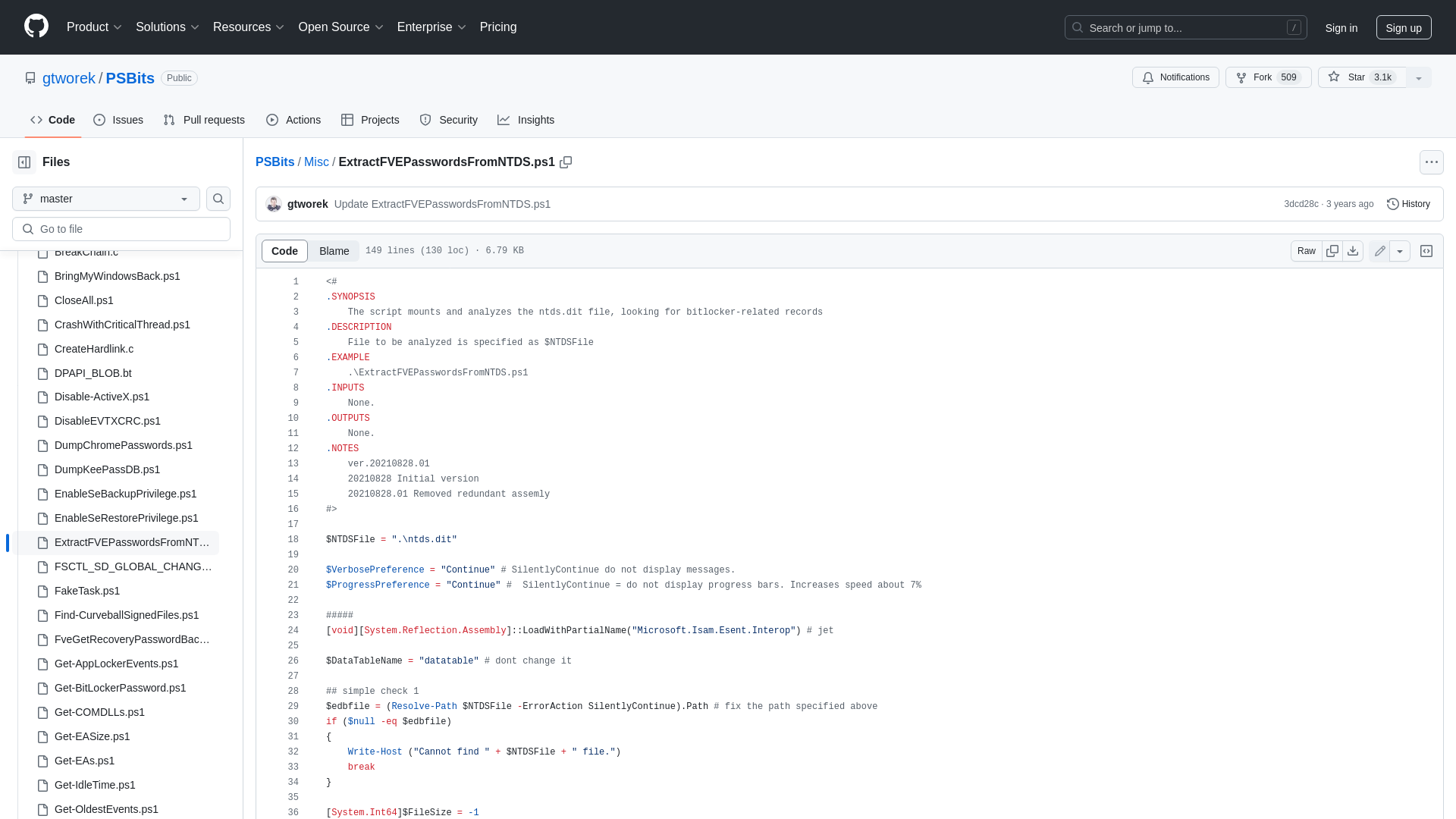
Task: Open Get-BitLockerPassword.ps1 in file tree
Action: coord(120,688)
